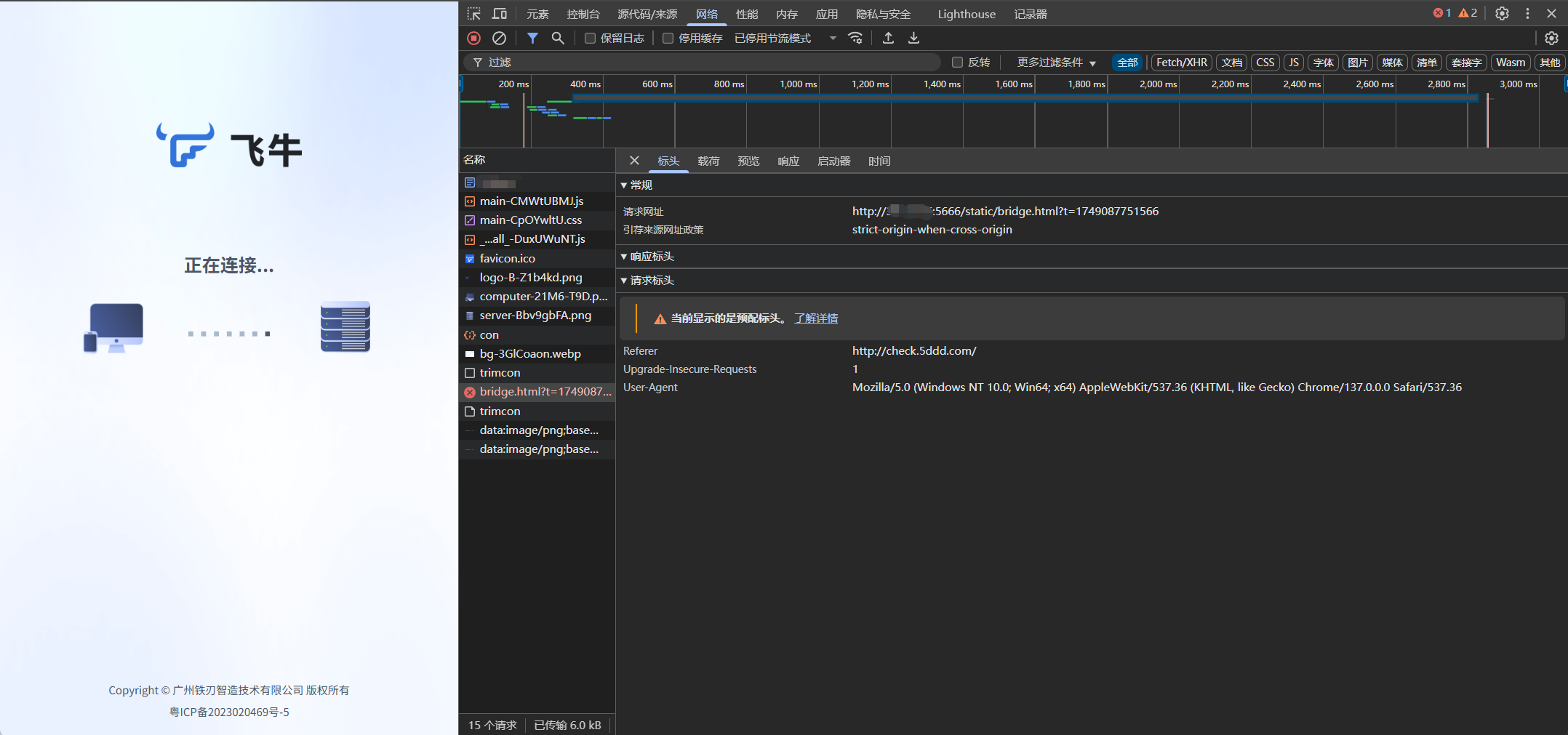Viewport: 1568px width, 735px height.
Task: Open network conditions wifi icon
Action: [x=855, y=38]
